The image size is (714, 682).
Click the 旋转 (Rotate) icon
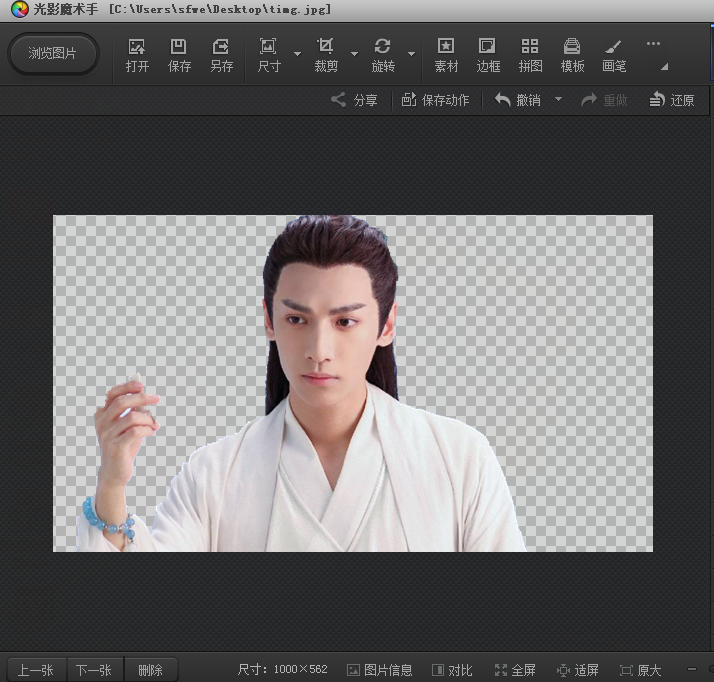point(382,54)
